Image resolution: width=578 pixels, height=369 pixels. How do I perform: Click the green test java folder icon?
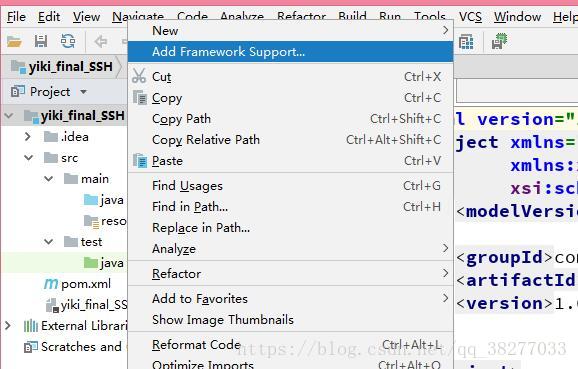pos(91,263)
